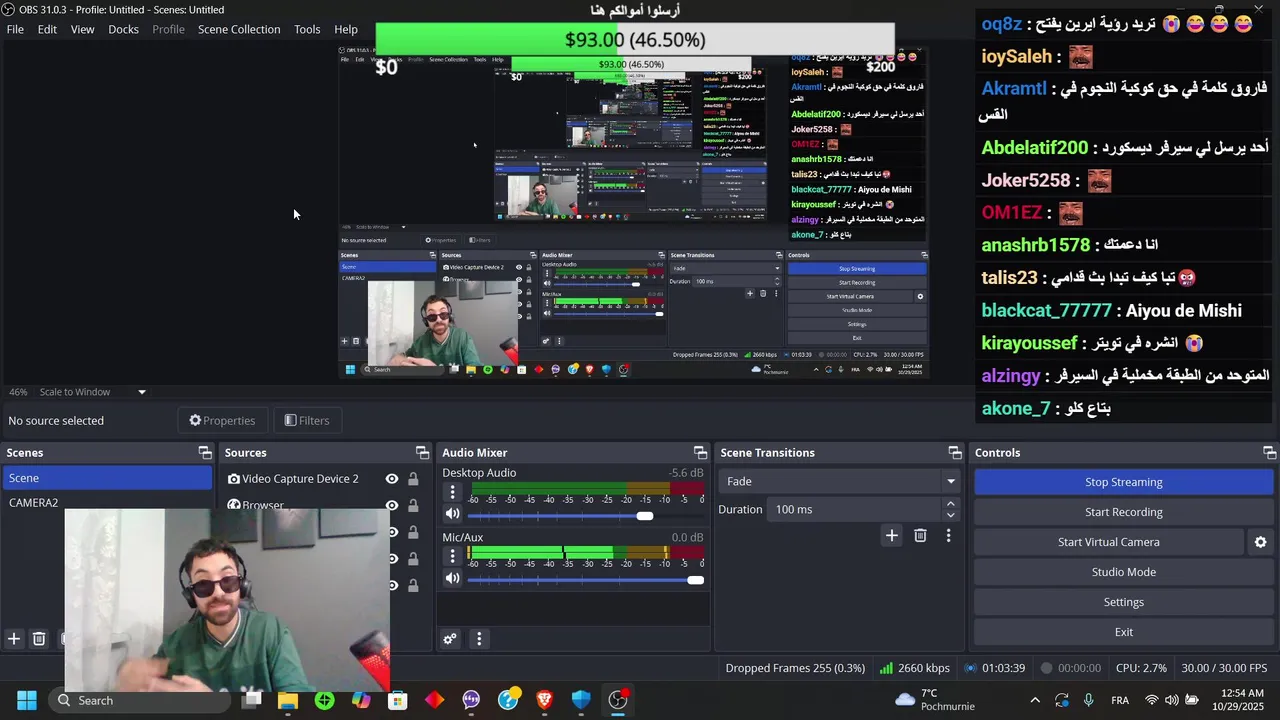Float the Audio Mixer dock icon
The width and height of the screenshot is (1280, 720).
[x=700, y=453]
